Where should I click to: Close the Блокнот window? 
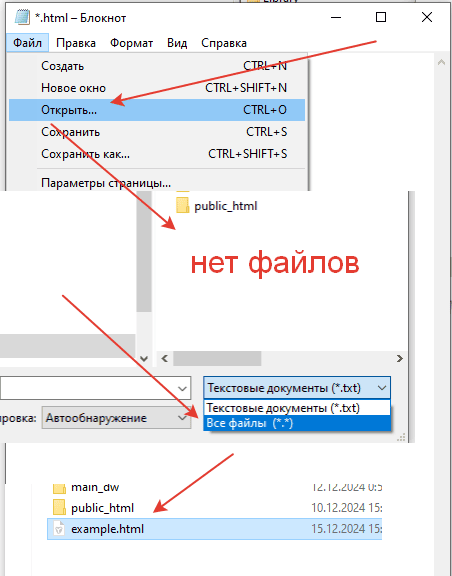(427, 17)
